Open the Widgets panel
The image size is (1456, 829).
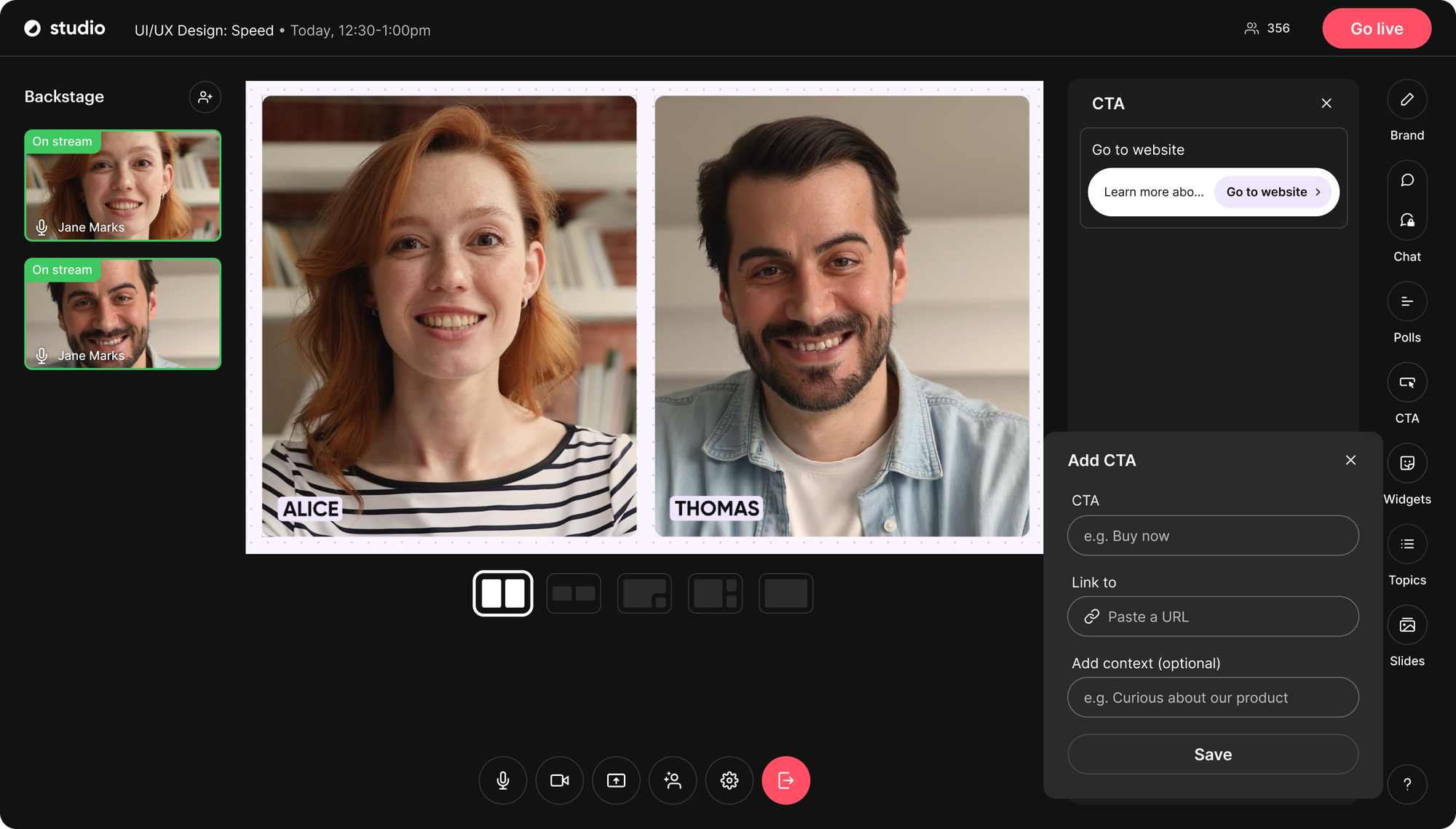click(1406, 463)
